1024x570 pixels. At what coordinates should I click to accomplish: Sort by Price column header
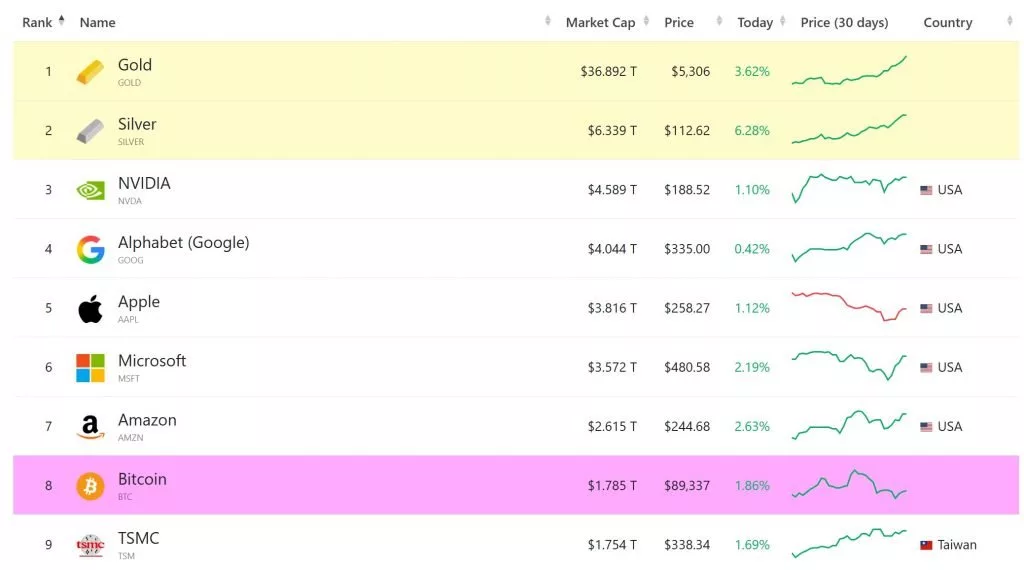[678, 22]
